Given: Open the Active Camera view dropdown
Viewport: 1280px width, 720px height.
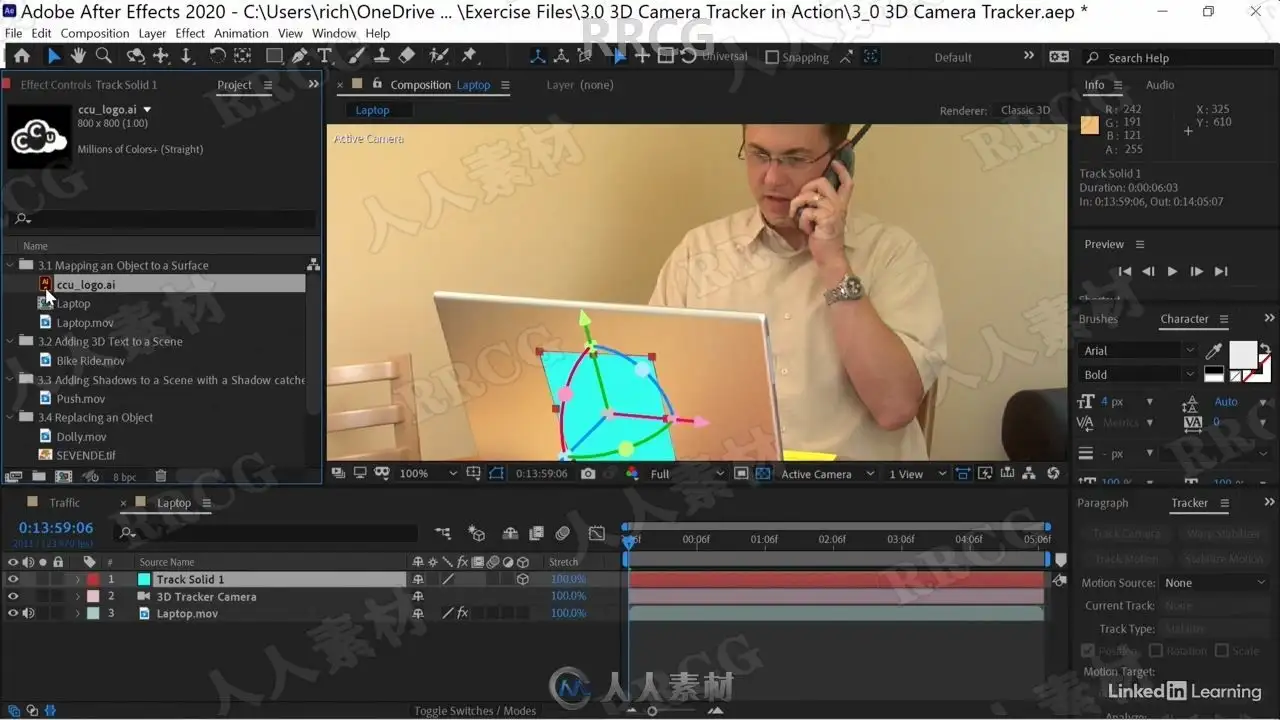Looking at the screenshot, I should [x=827, y=474].
